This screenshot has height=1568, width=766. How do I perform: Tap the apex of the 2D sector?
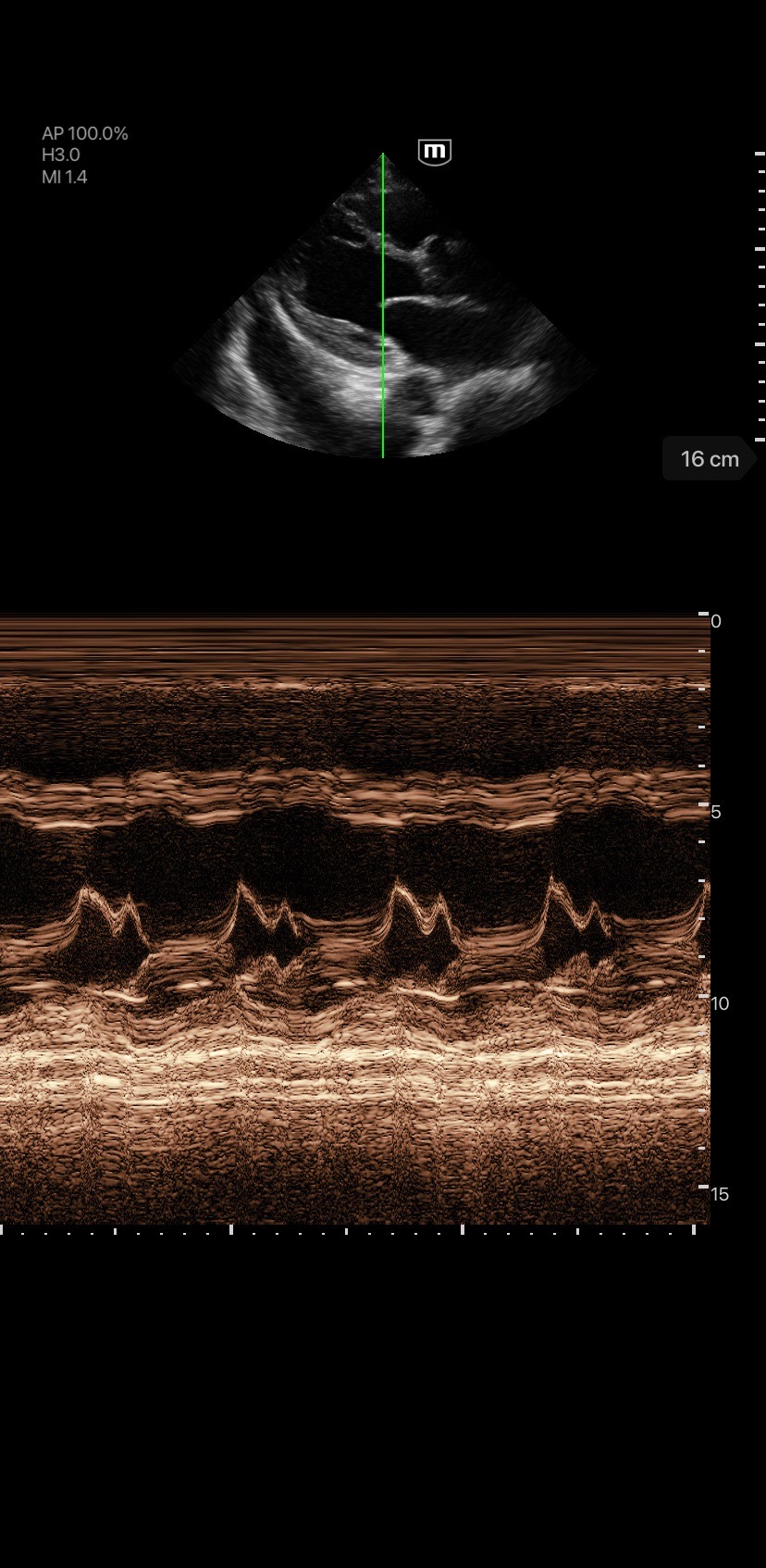pyautogui.click(x=383, y=157)
